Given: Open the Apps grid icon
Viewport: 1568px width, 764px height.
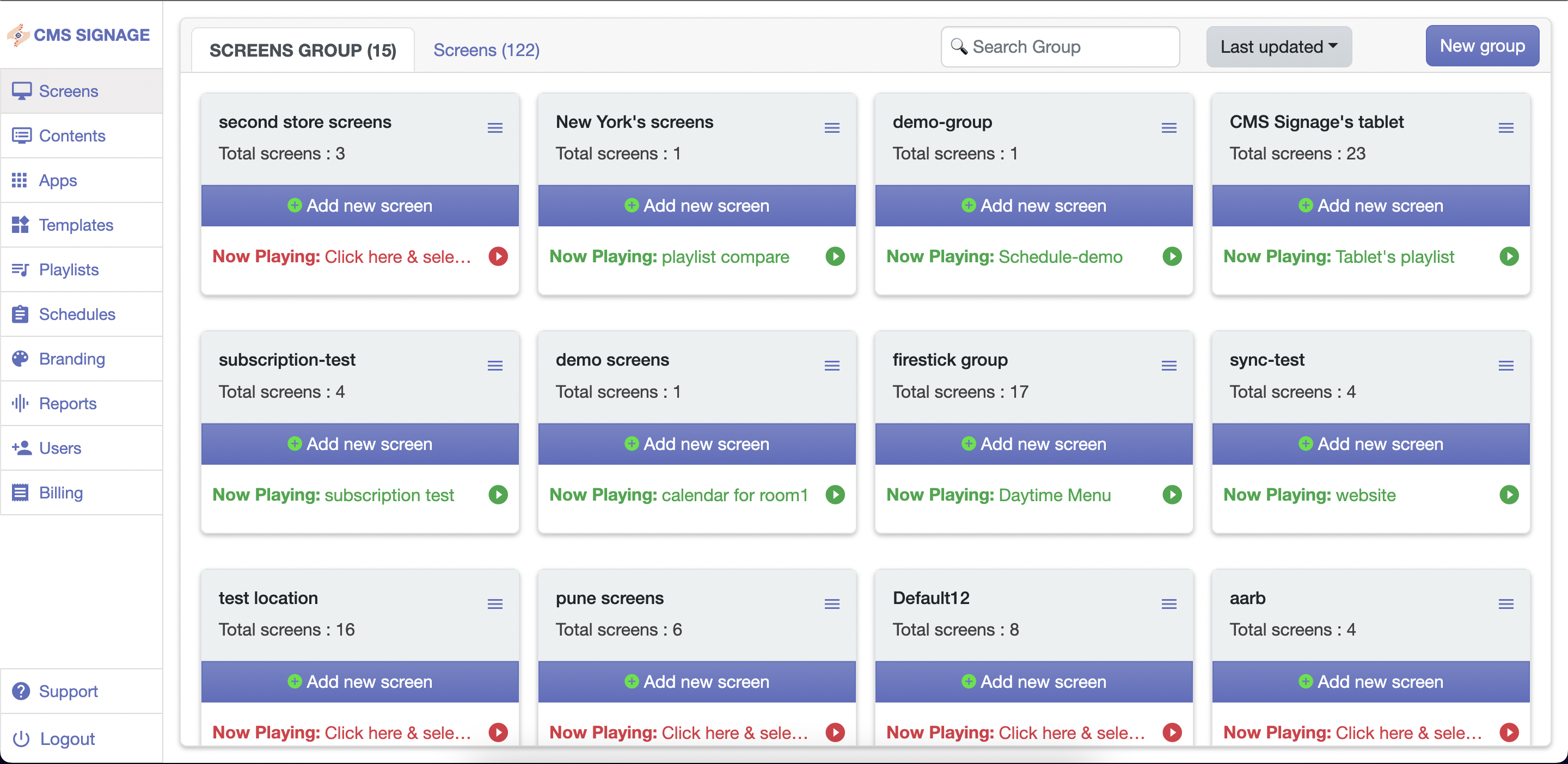Looking at the screenshot, I should pos(20,180).
